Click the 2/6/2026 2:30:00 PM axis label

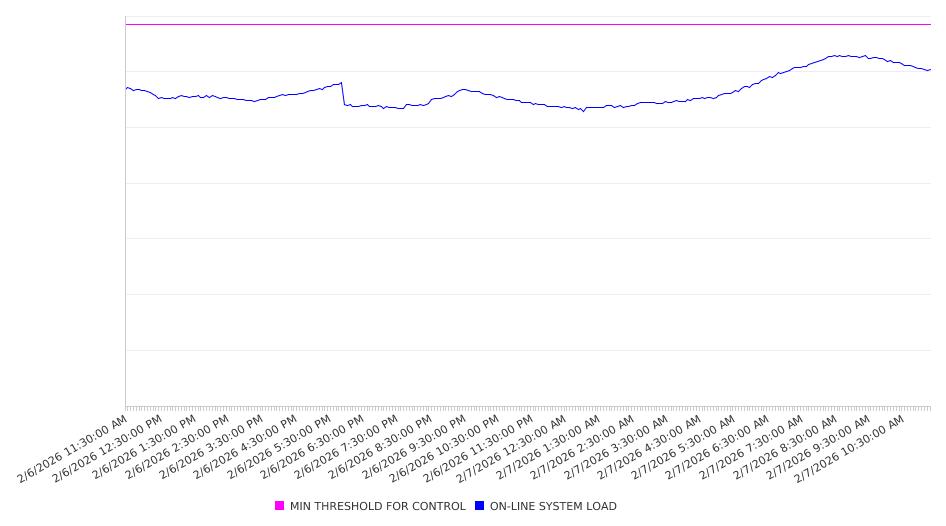coord(175,447)
